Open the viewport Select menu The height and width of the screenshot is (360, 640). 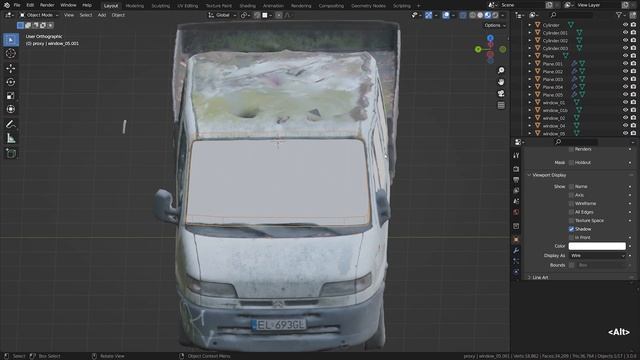click(86, 15)
